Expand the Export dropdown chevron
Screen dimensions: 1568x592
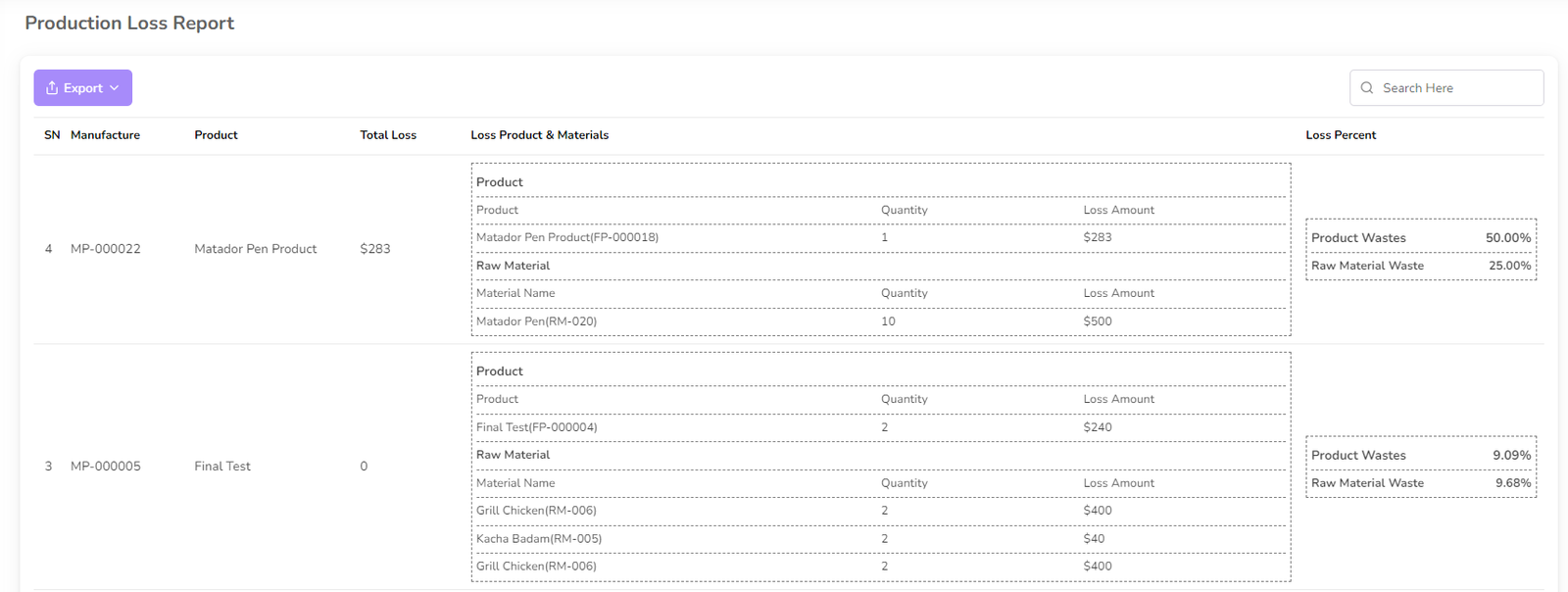(x=115, y=88)
